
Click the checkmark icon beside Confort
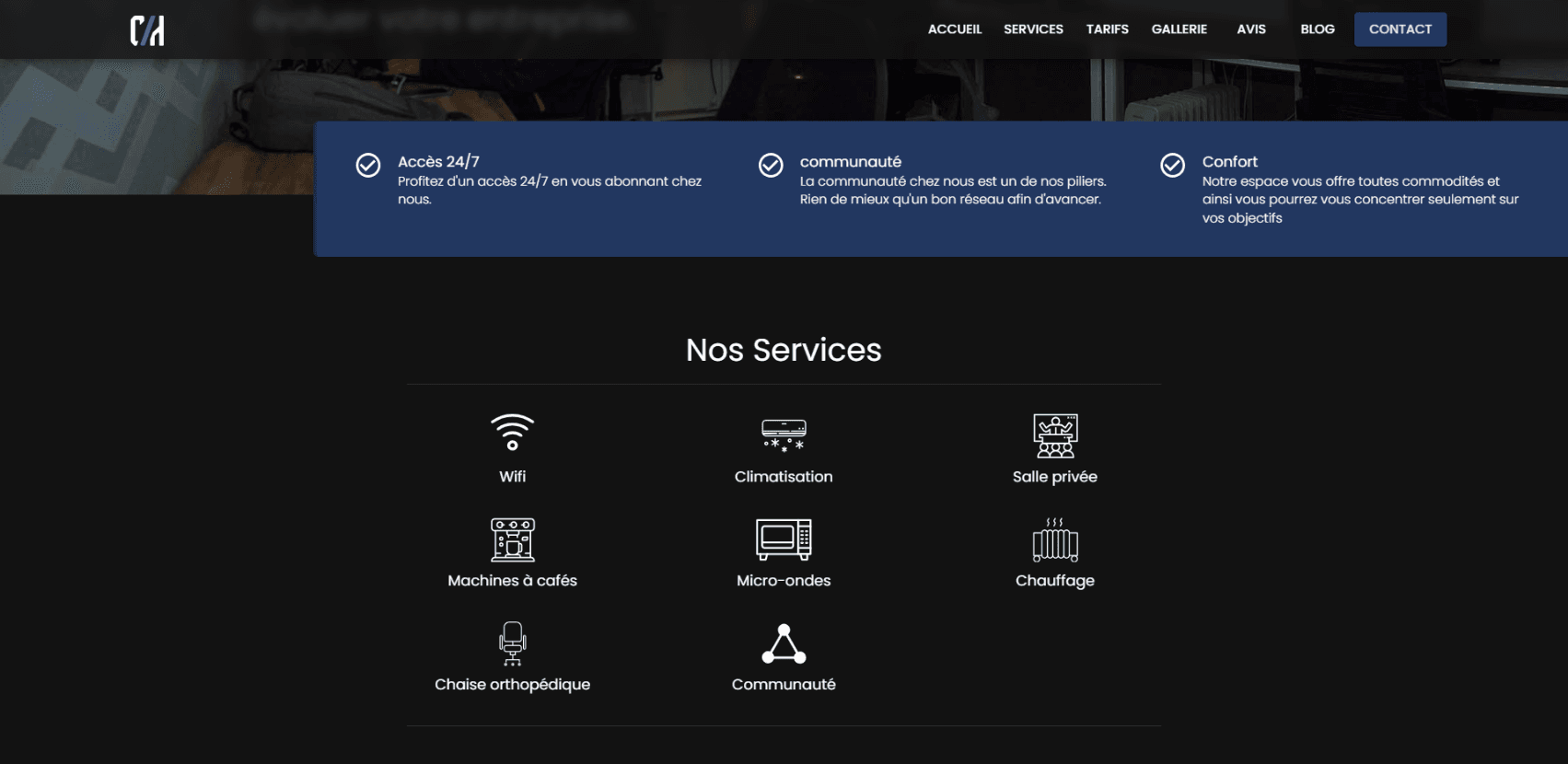click(x=1172, y=165)
